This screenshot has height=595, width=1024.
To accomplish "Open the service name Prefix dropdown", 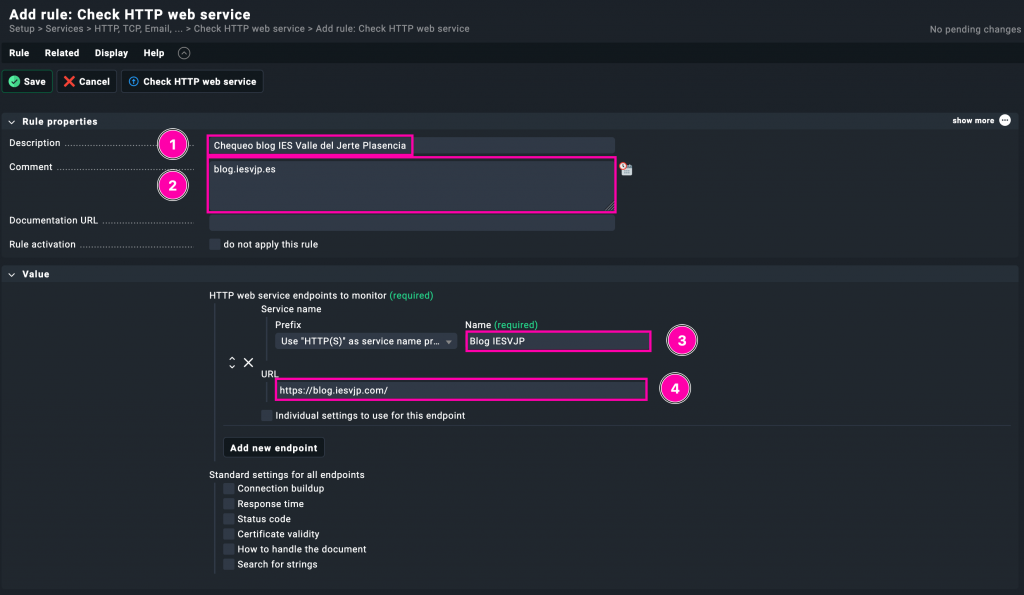I will [x=366, y=341].
